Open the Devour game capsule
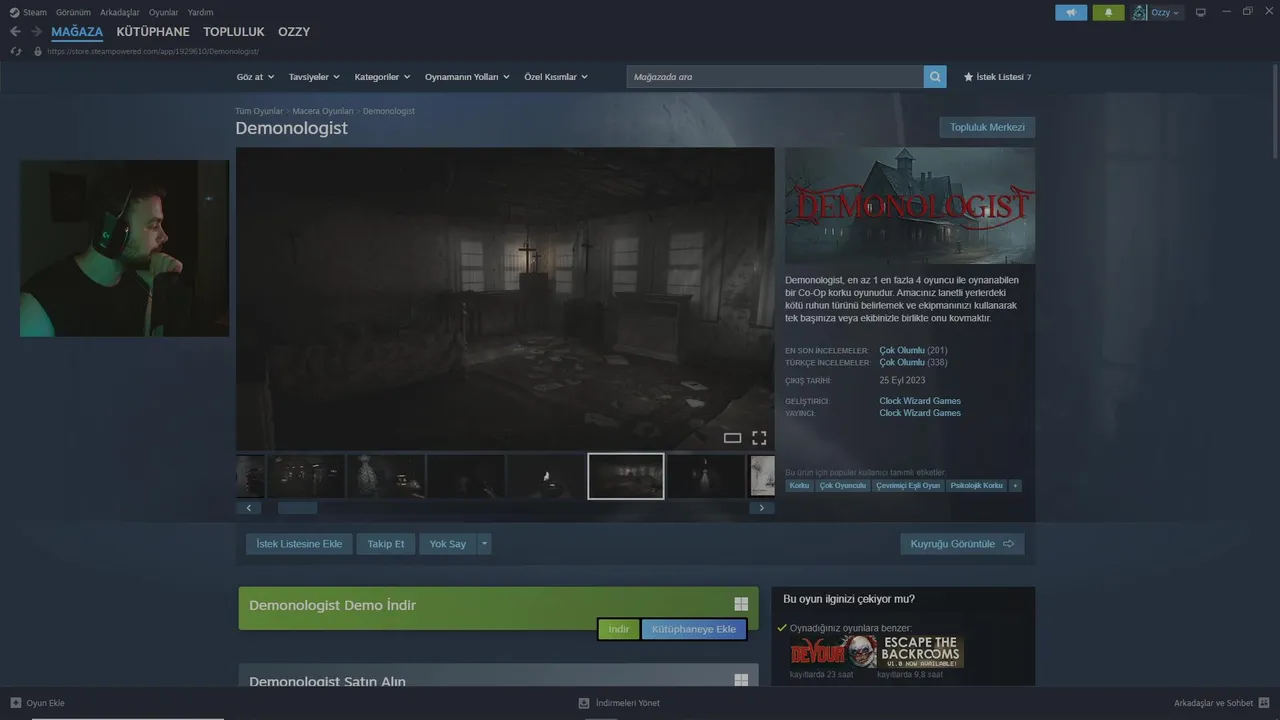 pos(832,652)
